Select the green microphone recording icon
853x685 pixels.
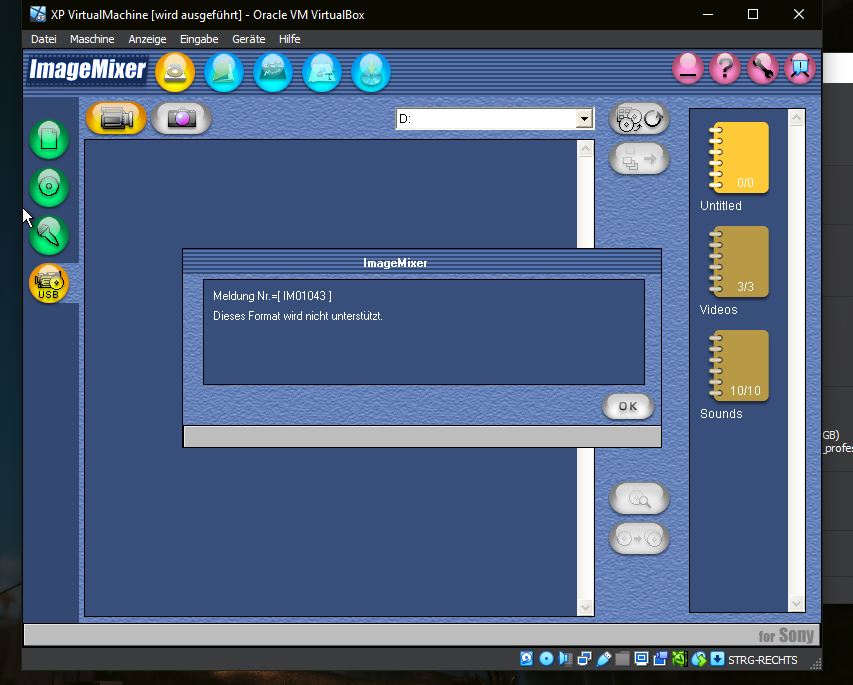(48, 235)
